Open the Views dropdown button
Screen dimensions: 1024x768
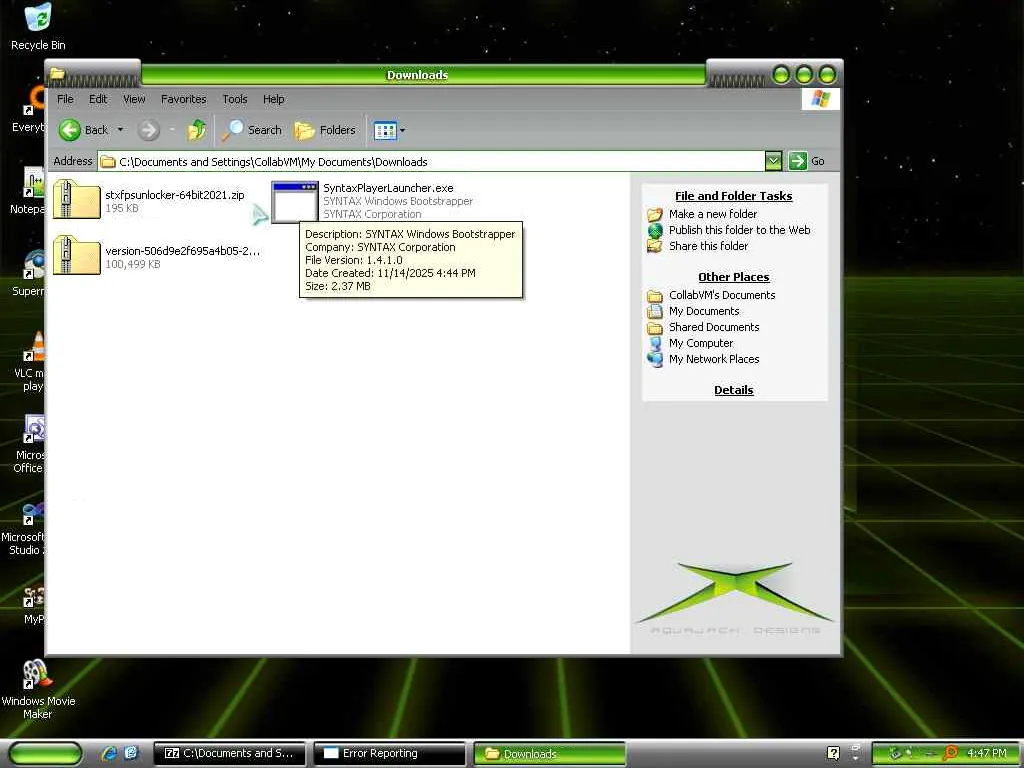coord(389,131)
